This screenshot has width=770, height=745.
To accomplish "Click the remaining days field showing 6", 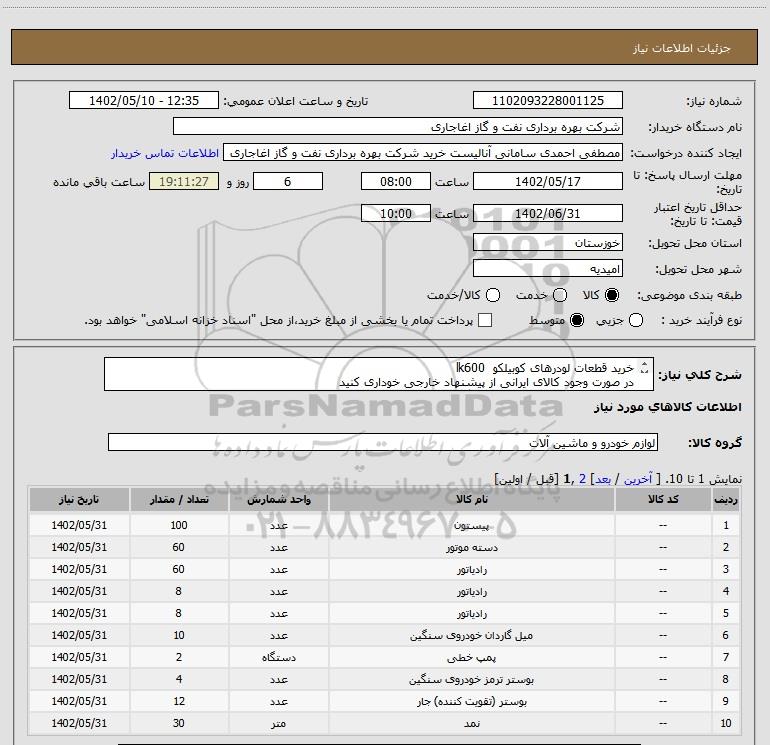I will (x=288, y=181).
